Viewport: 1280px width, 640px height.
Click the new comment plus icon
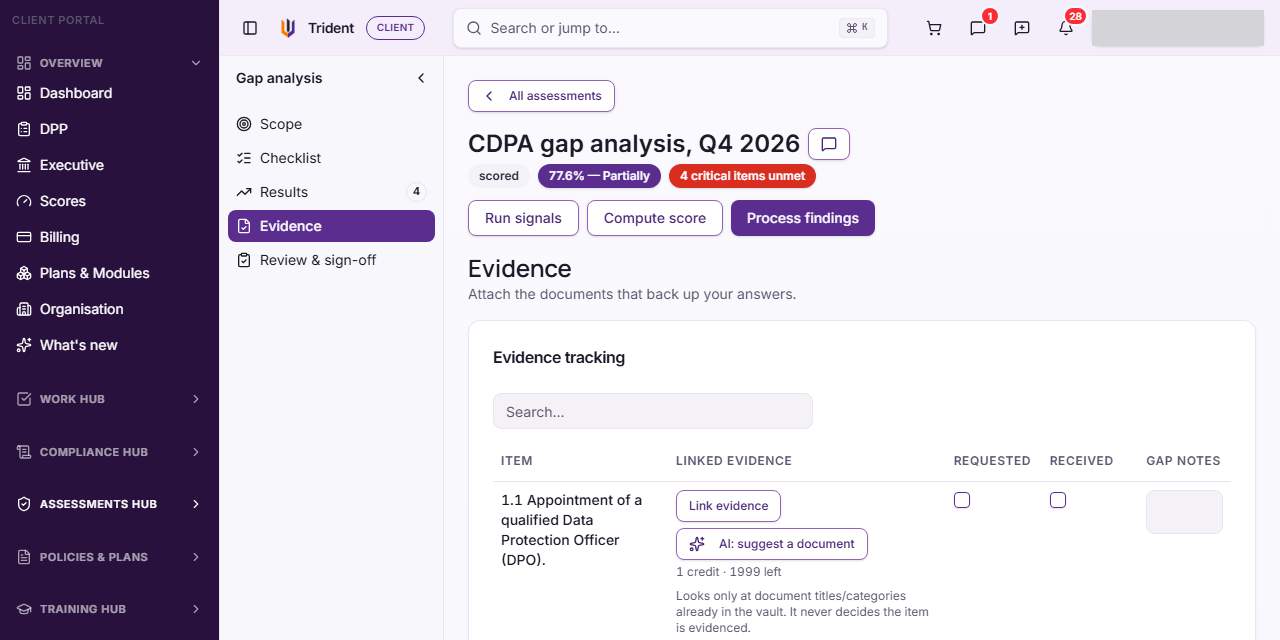coord(1022,28)
